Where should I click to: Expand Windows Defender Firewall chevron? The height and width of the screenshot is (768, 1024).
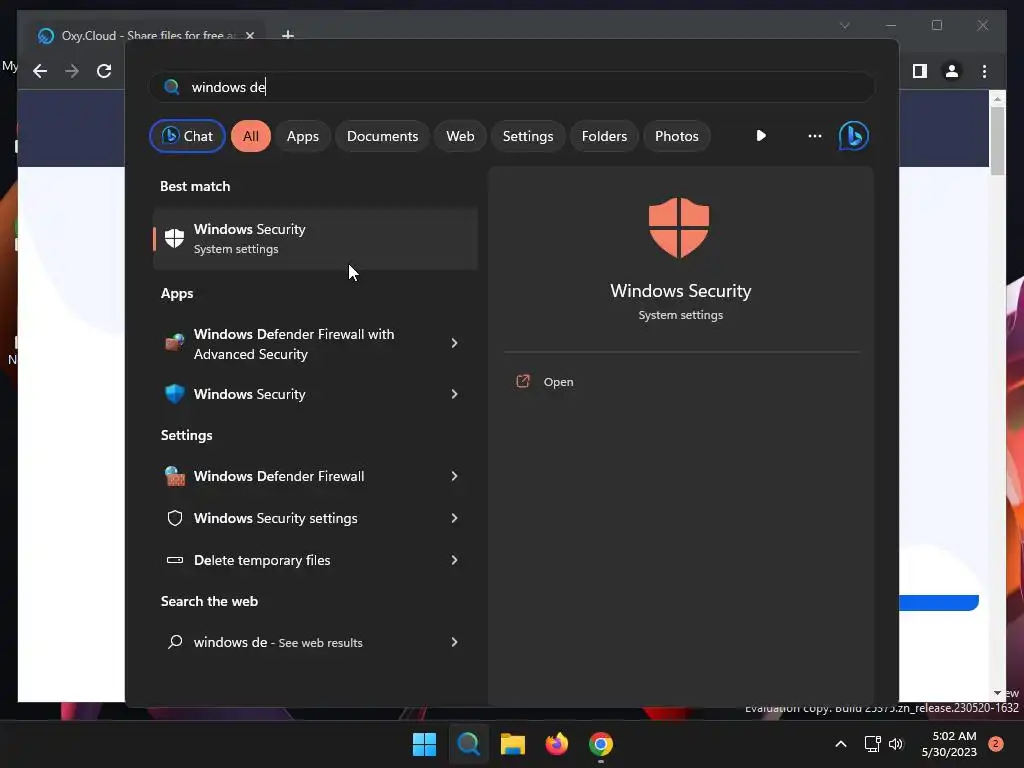[x=455, y=476]
